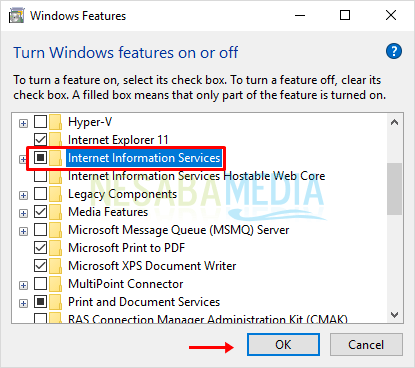The image size is (415, 368).
Task: Minimize the Windows Features window
Action: pyautogui.click(x=300, y=15)
